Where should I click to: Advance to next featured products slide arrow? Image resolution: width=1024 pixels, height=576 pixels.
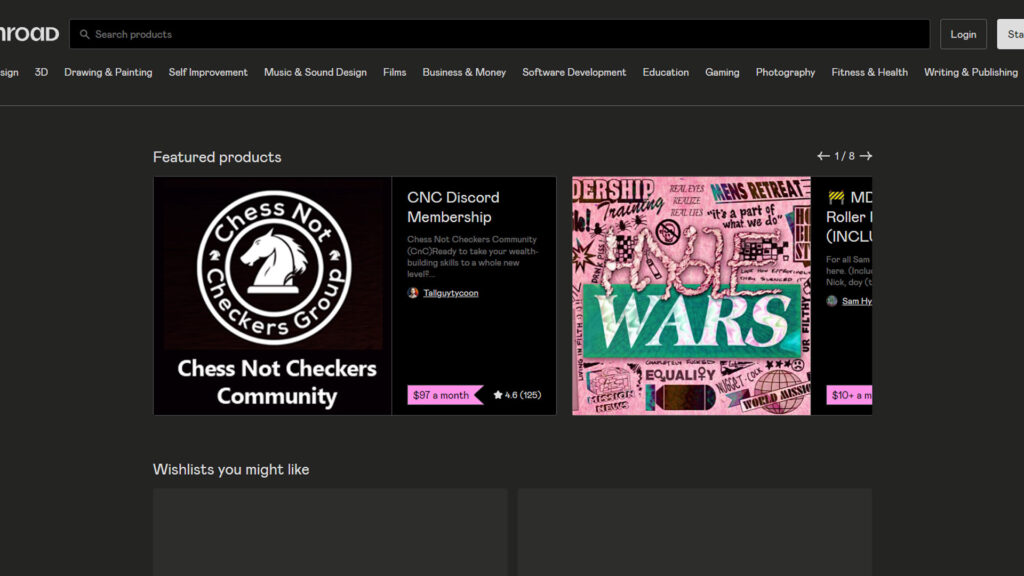click(x=866, y=156)
